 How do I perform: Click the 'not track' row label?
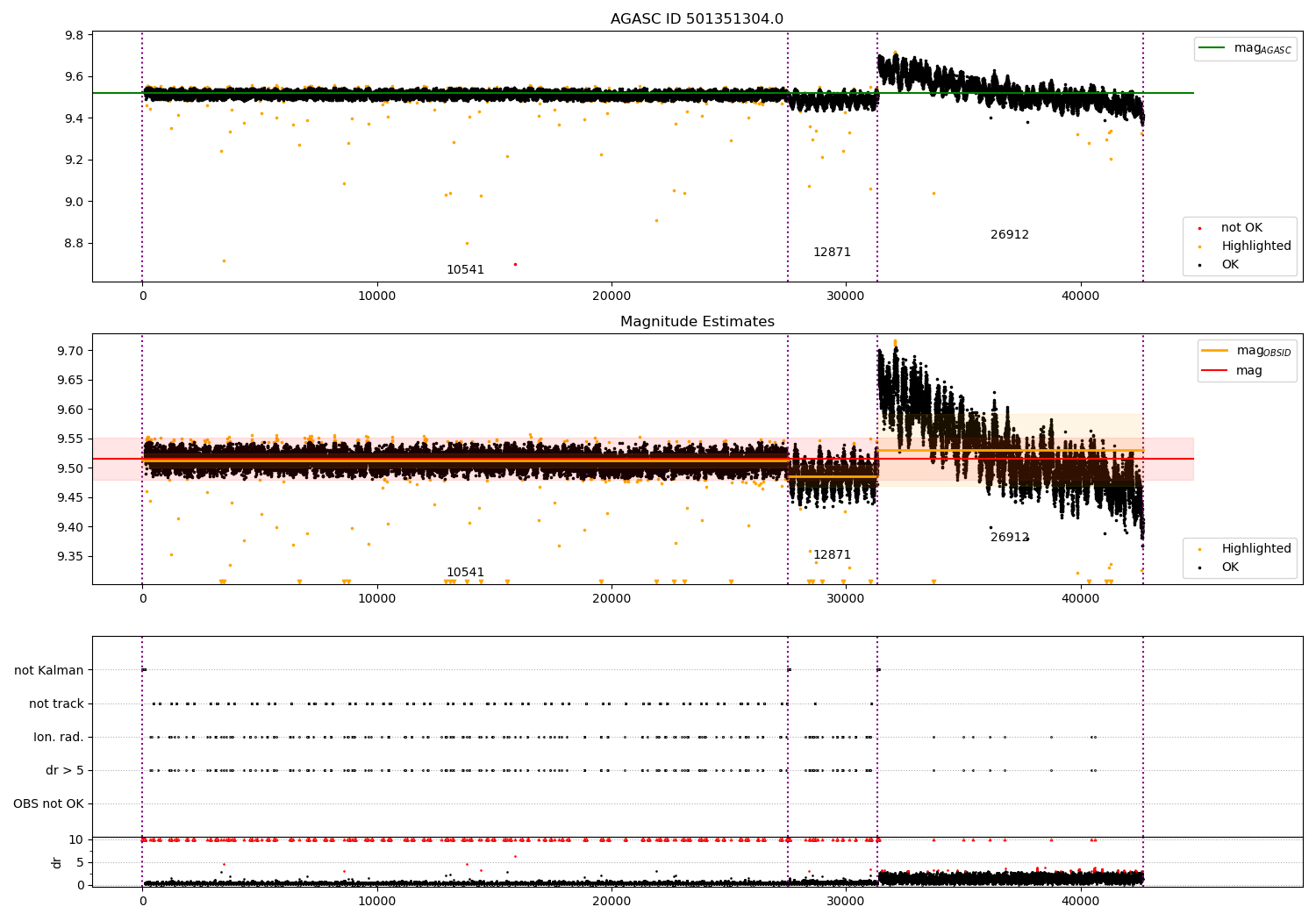[56, 704]
